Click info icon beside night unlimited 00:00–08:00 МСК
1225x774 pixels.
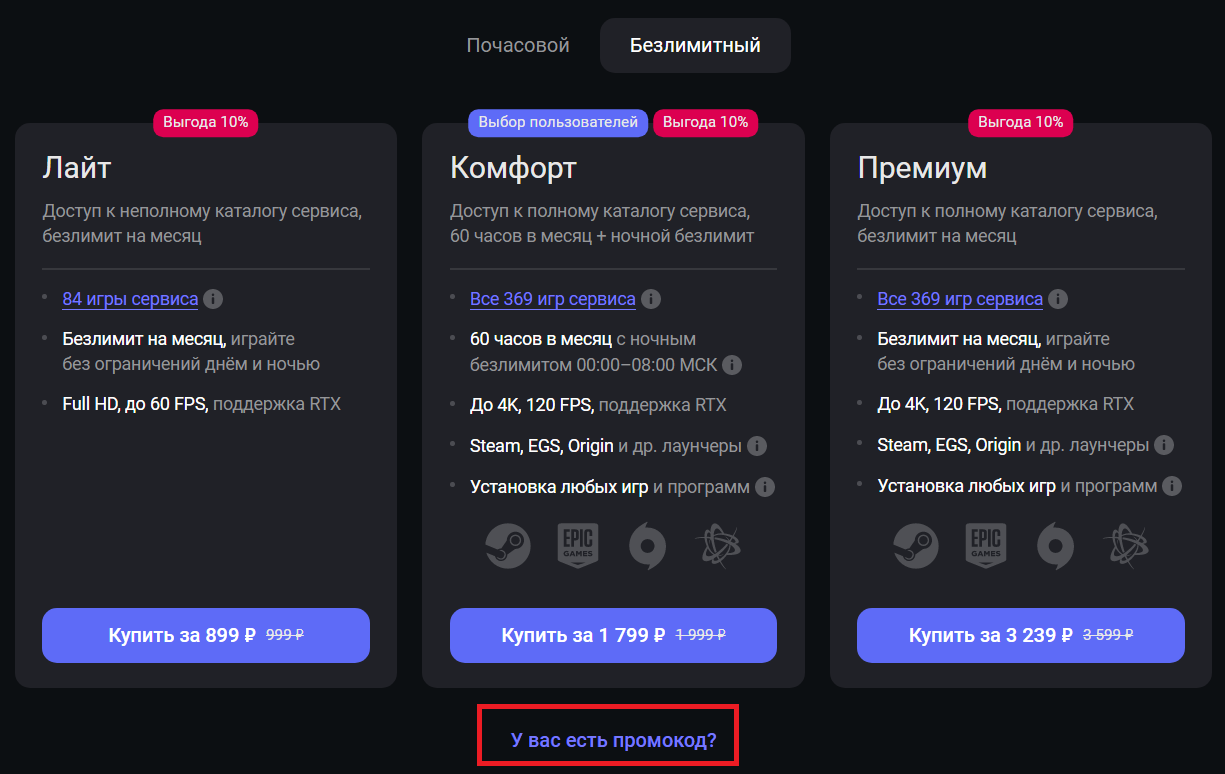point(732,365)
